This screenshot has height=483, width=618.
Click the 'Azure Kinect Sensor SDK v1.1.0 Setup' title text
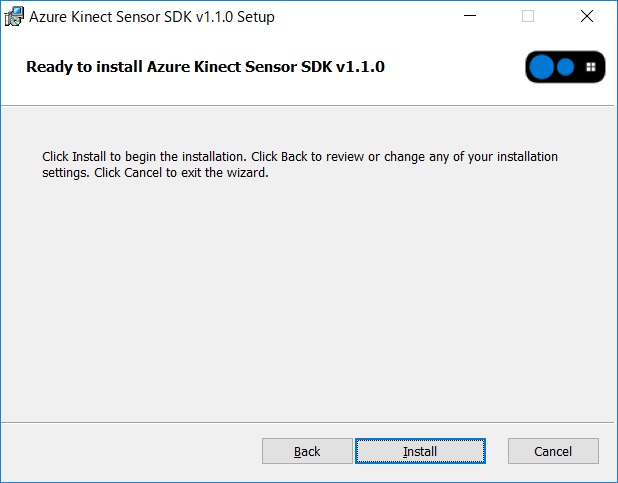click(152, 17)
